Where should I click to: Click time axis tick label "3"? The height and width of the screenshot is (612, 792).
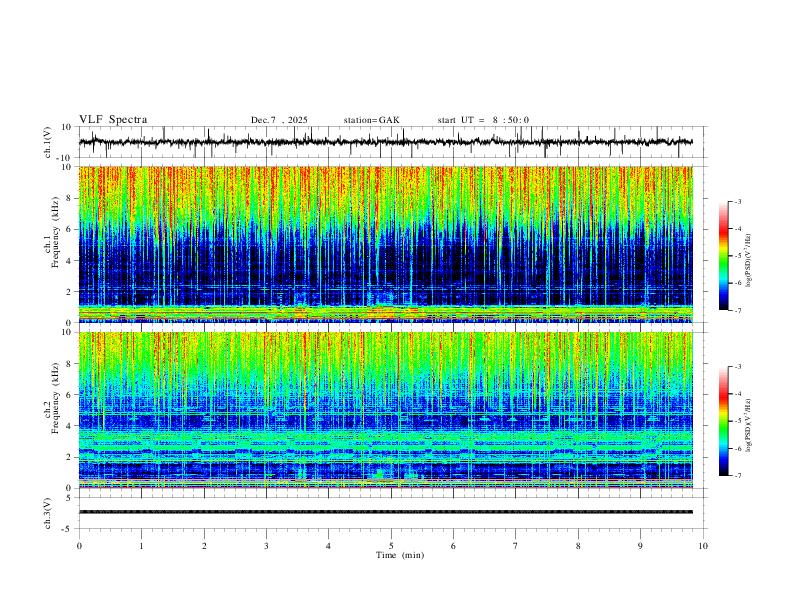(266, 546)
